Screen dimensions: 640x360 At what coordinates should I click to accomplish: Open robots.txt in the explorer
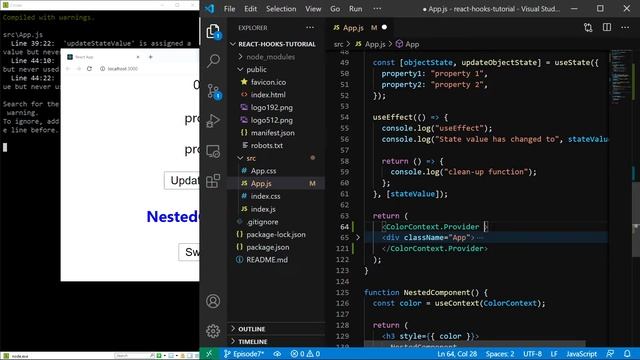(x=267, y=145)
